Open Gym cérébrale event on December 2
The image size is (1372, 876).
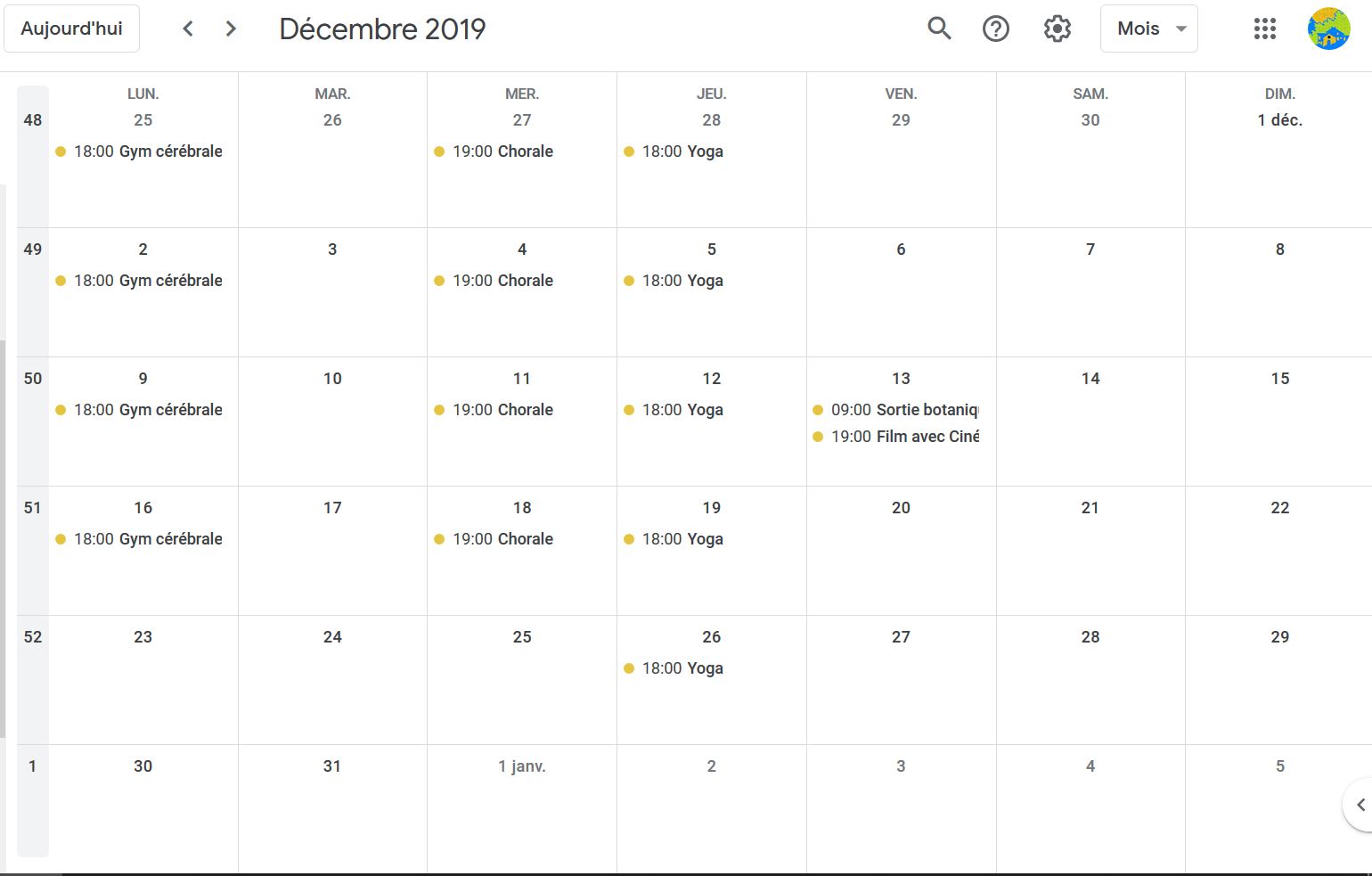coord(147,281)
